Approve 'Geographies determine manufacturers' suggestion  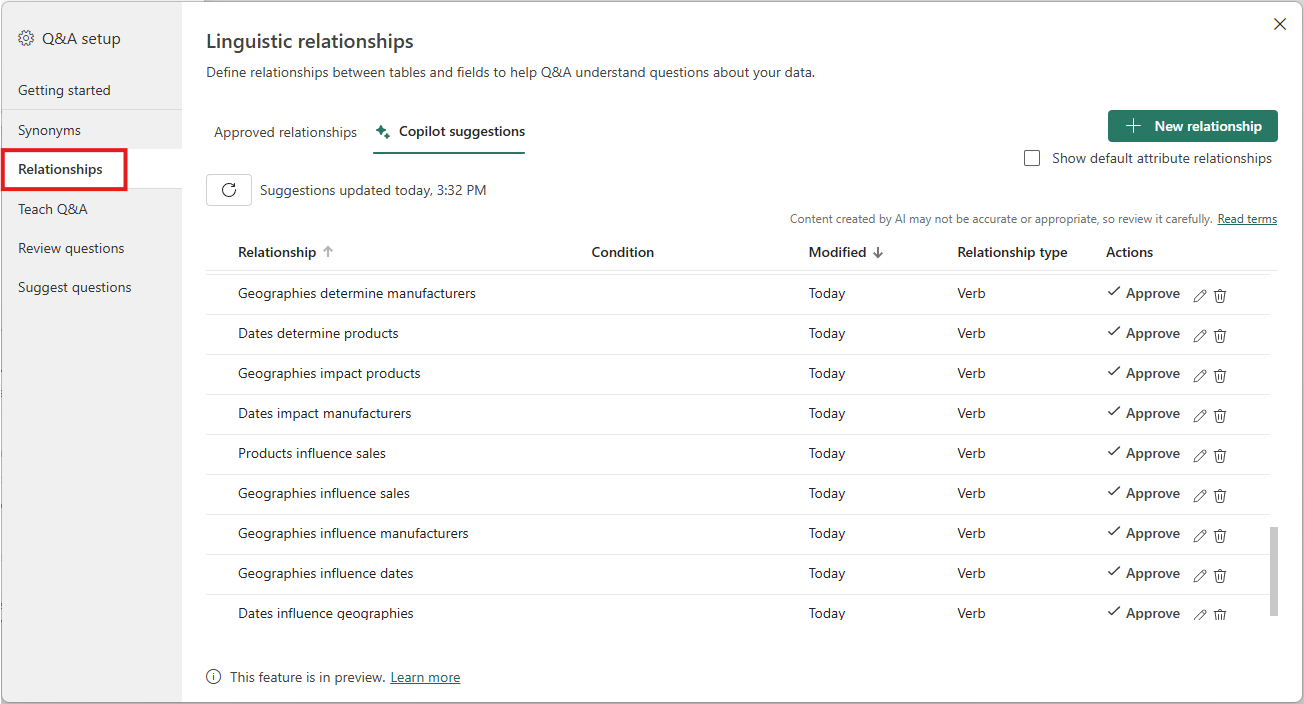[x=1144, y=293]
